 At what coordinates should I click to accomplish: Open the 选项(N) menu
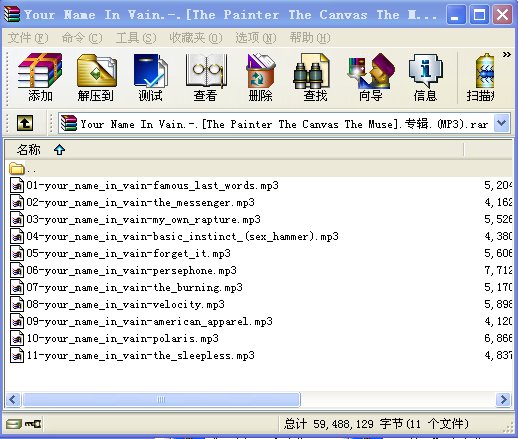pos(256,38)
